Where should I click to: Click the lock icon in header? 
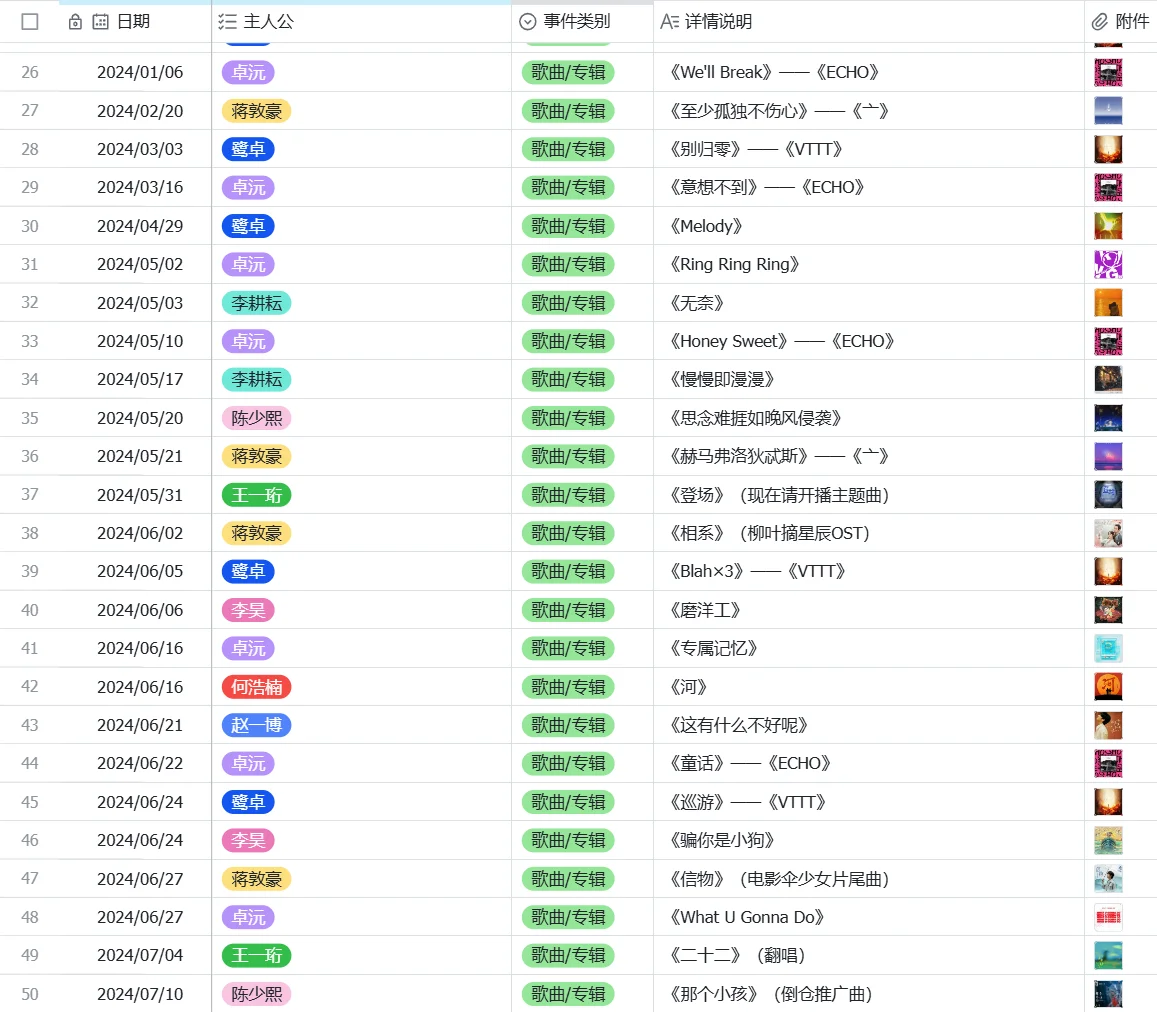(75, 21)
